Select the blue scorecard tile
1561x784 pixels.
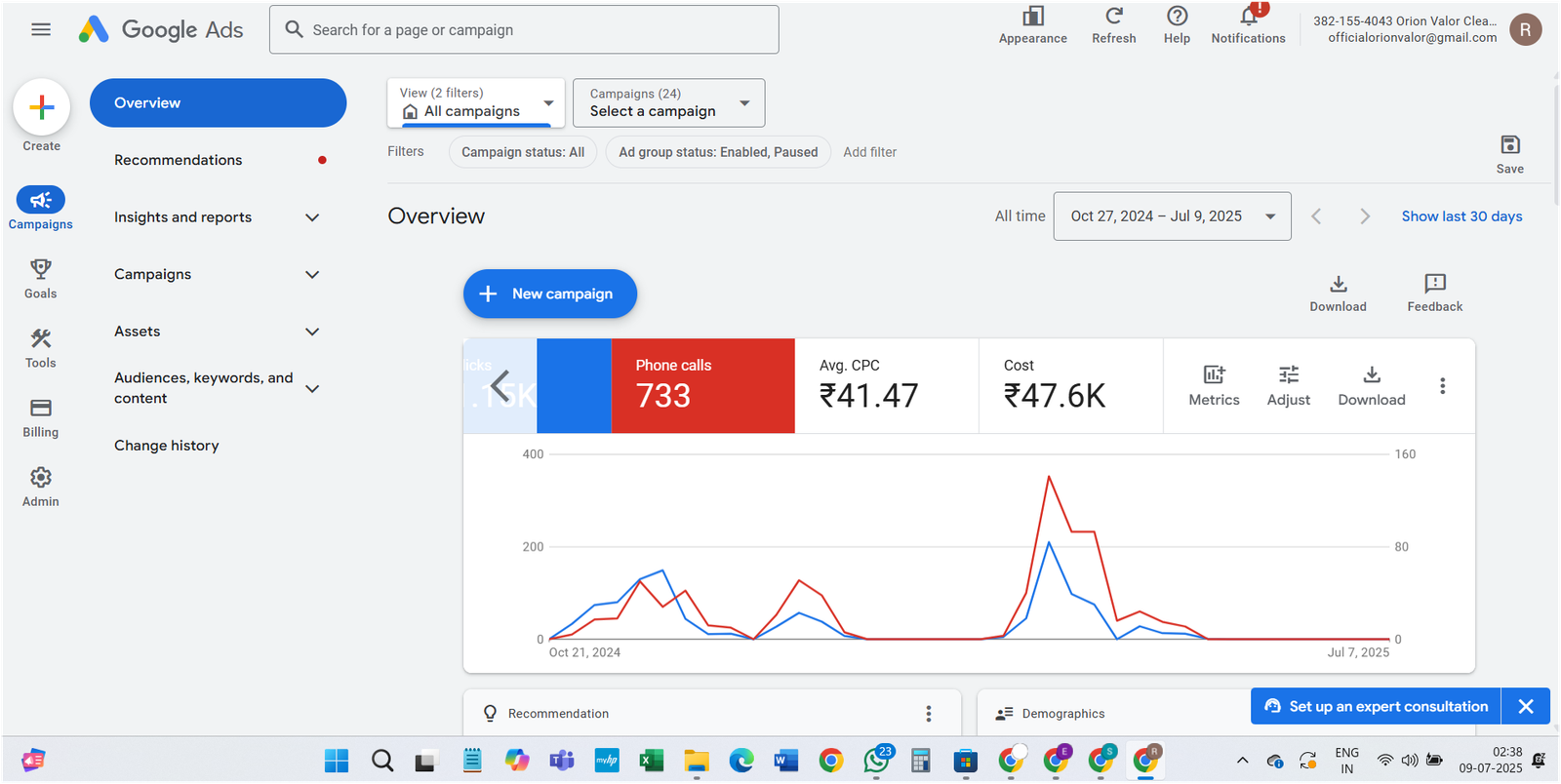(x=574, y=385)
